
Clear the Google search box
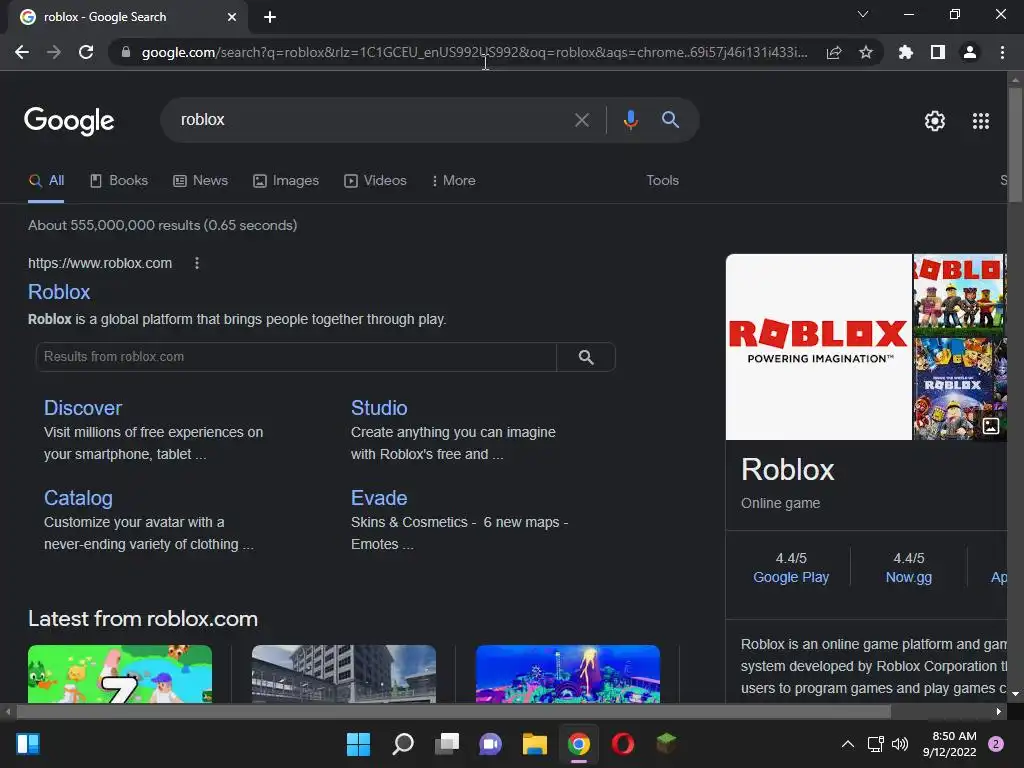coord(582,120)
